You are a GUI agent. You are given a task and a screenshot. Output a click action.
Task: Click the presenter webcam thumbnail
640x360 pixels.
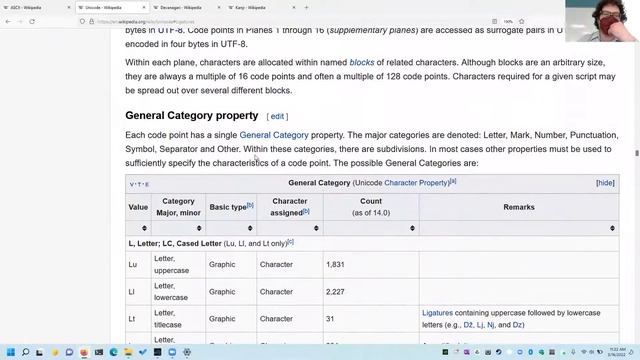(602, 21)
